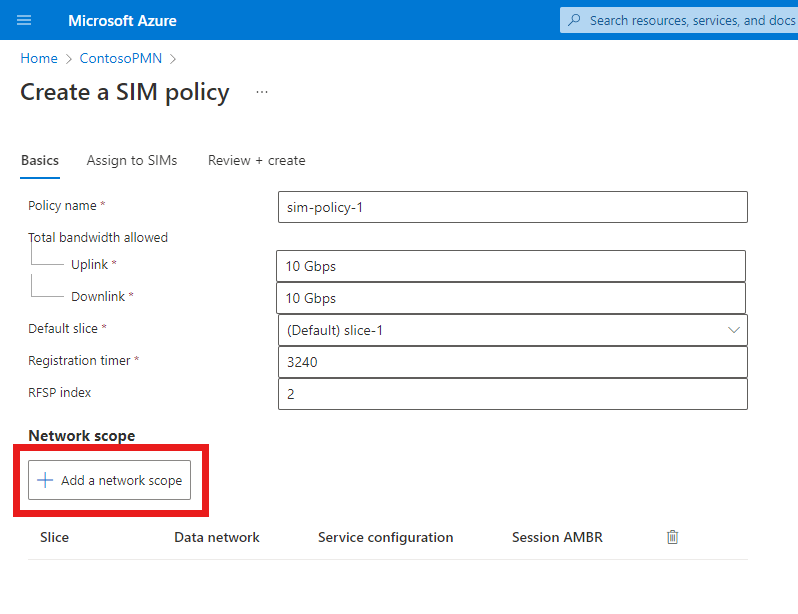Click the trash icon in table header
This screenshot has width=798, height=614.
pyautogui.click(x=672, y=537)
